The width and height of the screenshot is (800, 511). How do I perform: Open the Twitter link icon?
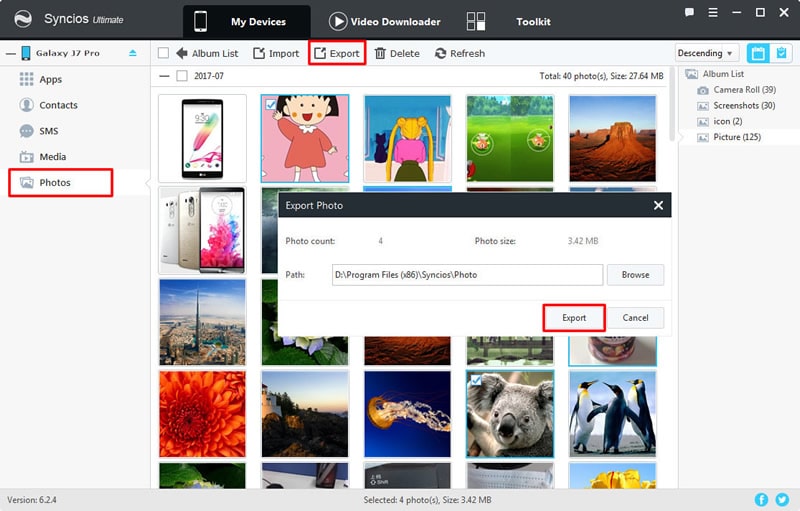coord(782,500)
